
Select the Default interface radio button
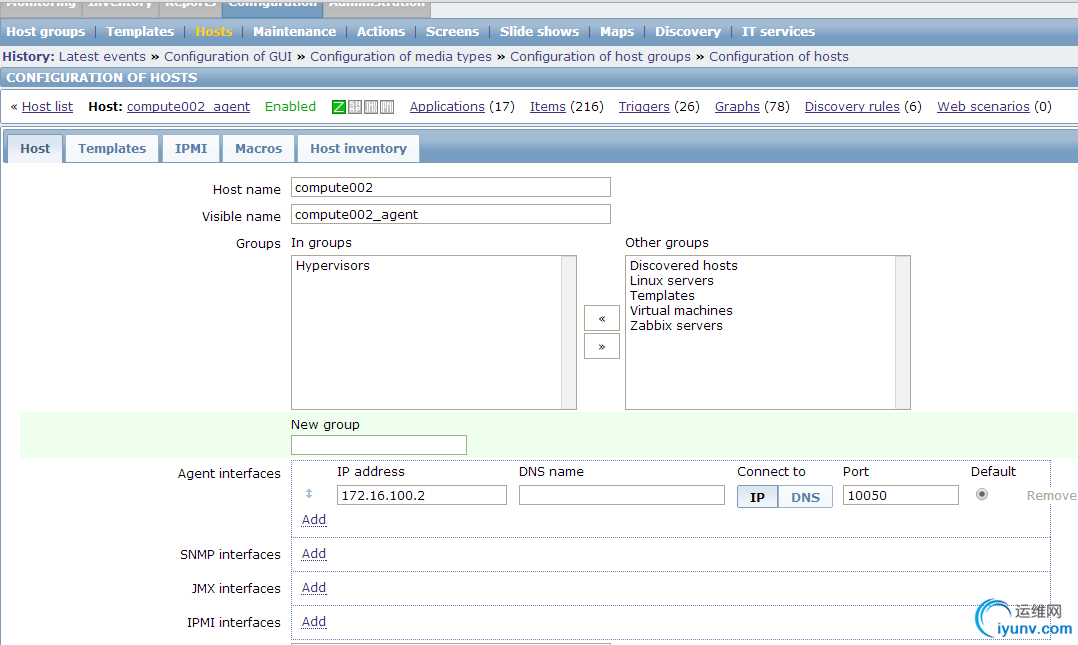982,494
